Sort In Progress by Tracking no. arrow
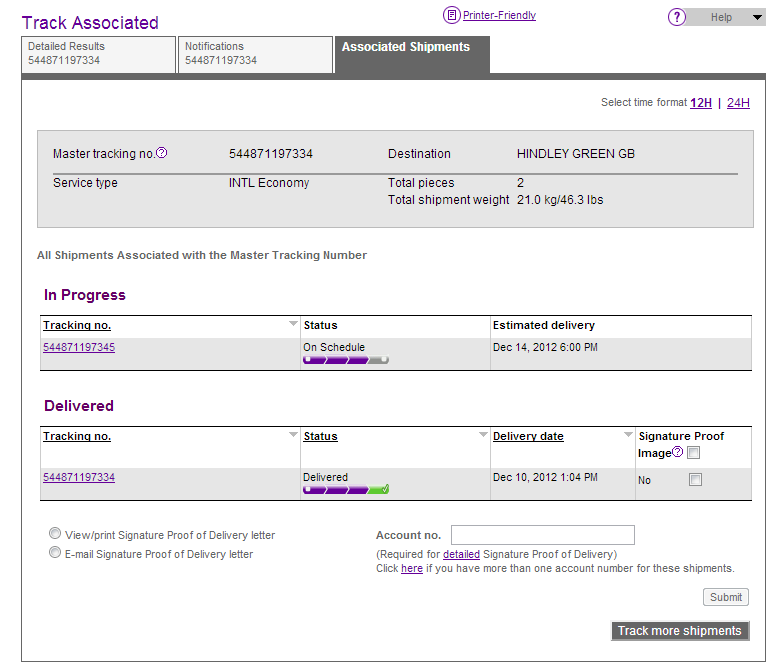Viewport: 773px width, 667px height. (292, 325)
